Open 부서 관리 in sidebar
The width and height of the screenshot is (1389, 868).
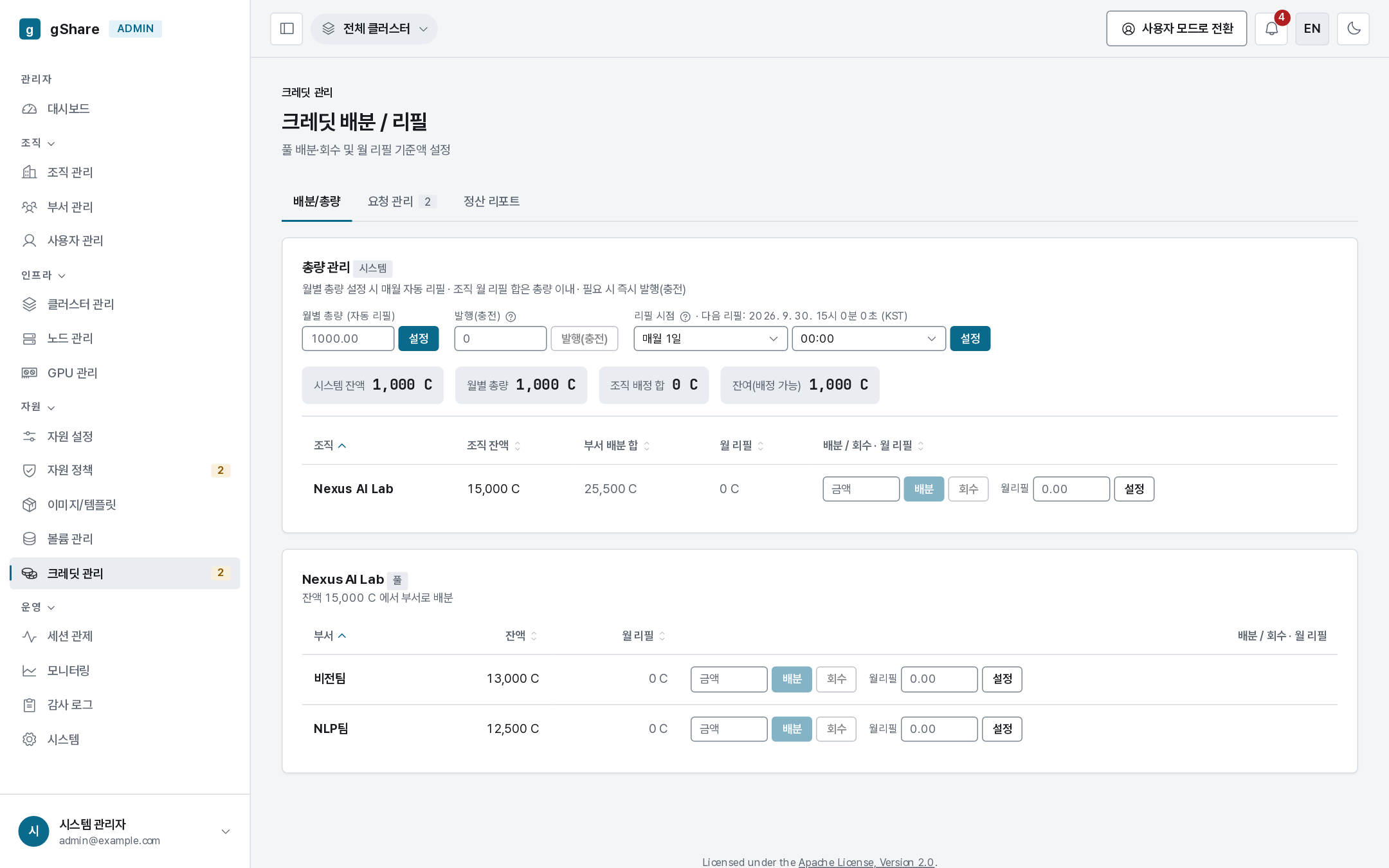tap(125, 207)
